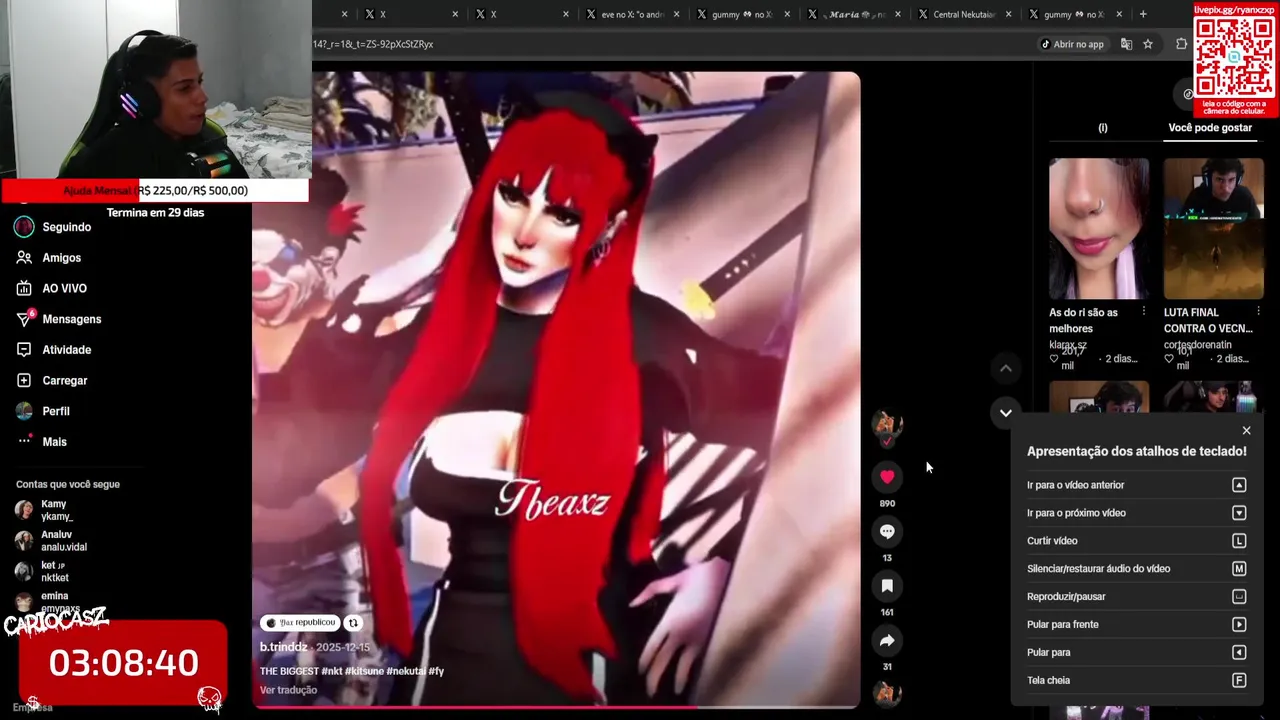Screen dimensions: 1280x720
Task: Close the keyboard shortcuts popup
Action: click(1246, 430)
